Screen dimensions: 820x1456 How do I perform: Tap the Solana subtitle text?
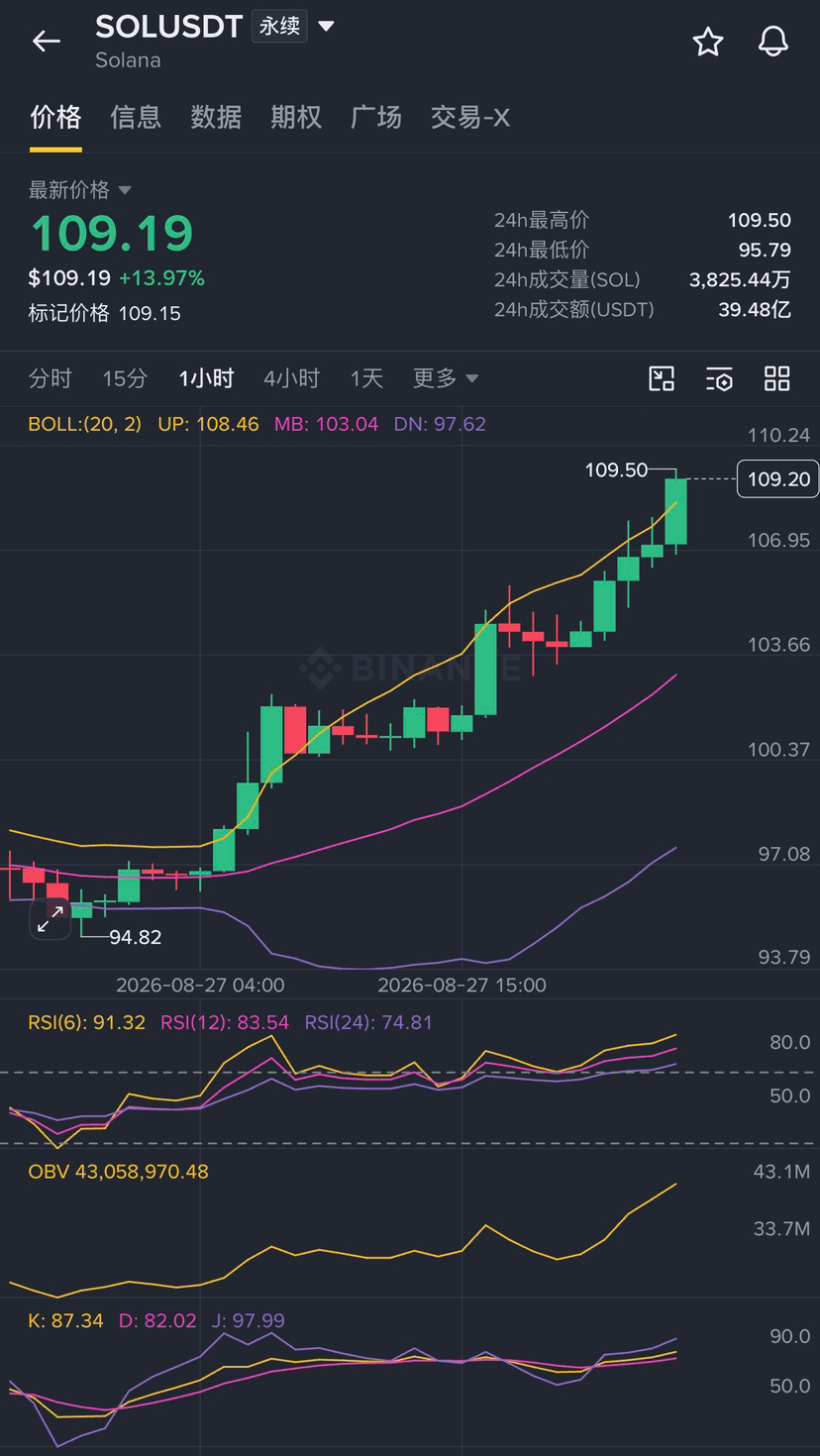pyautogui.click(x=128, y=60)
